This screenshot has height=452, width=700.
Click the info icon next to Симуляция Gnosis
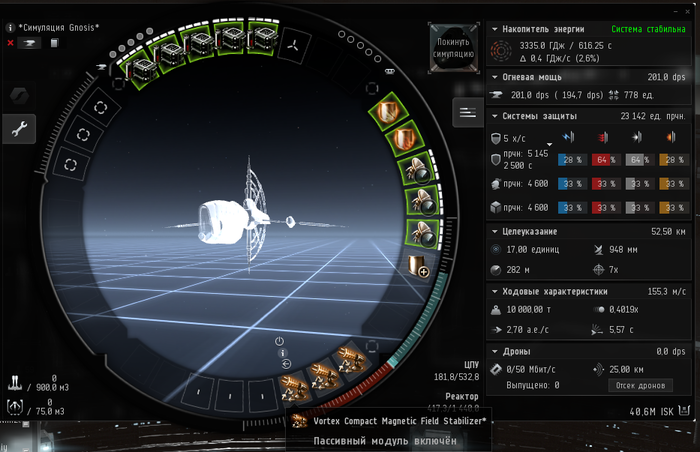(11, 26)
